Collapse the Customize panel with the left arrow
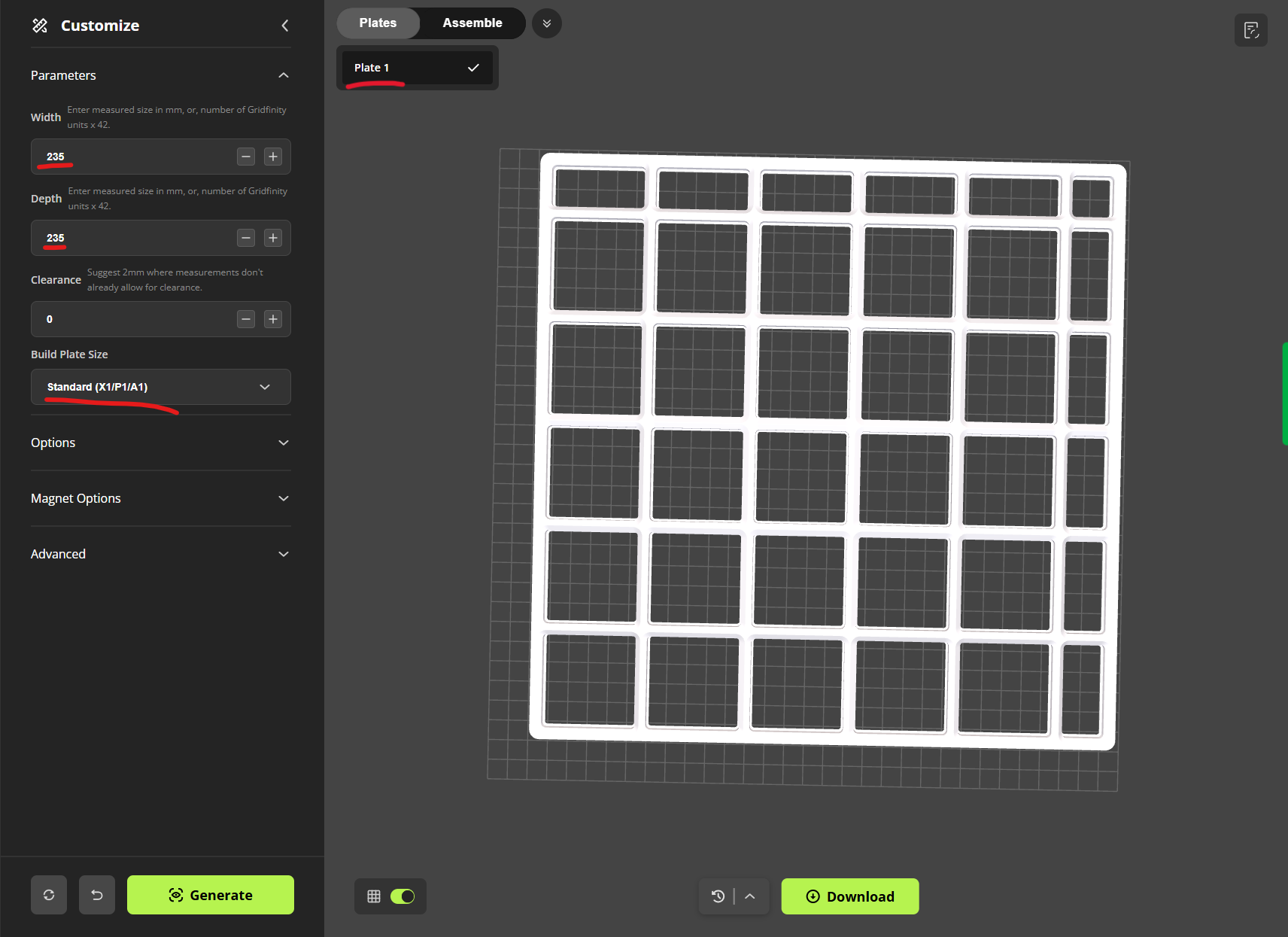The image size is (1288, 937). 285,26
